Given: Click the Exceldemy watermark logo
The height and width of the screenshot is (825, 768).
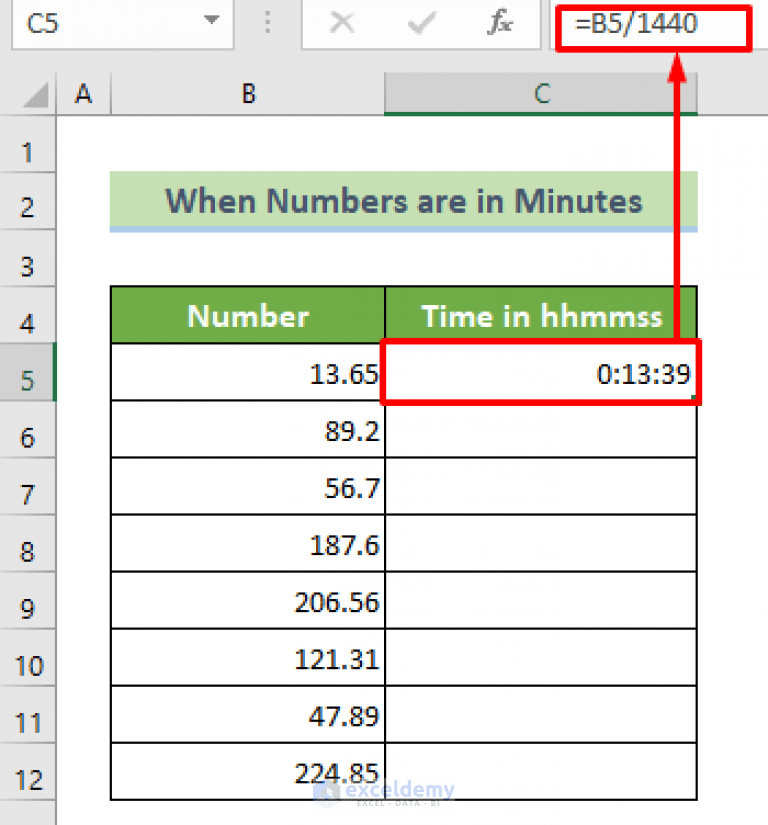Looking at the screenshot, I should click(385, 790).
